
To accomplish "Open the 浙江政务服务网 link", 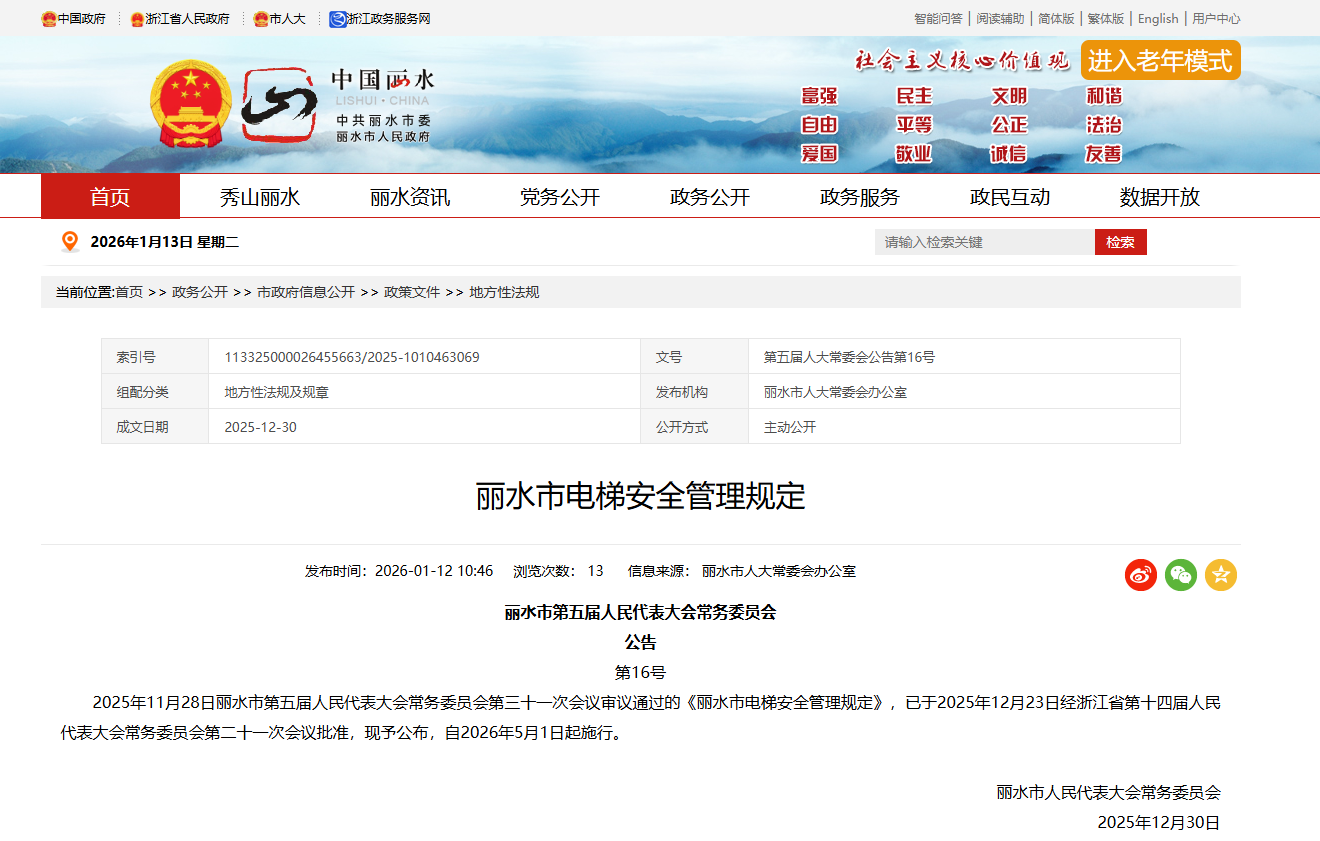I will pos(380,19).
